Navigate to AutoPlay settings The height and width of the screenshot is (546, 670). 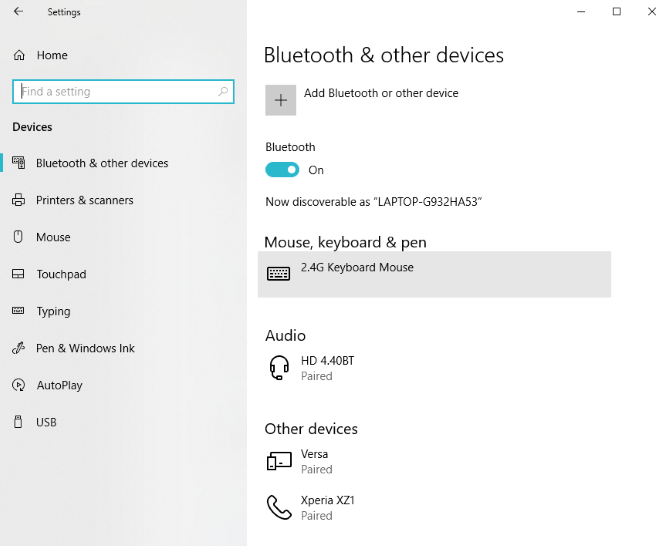[59, 385]
